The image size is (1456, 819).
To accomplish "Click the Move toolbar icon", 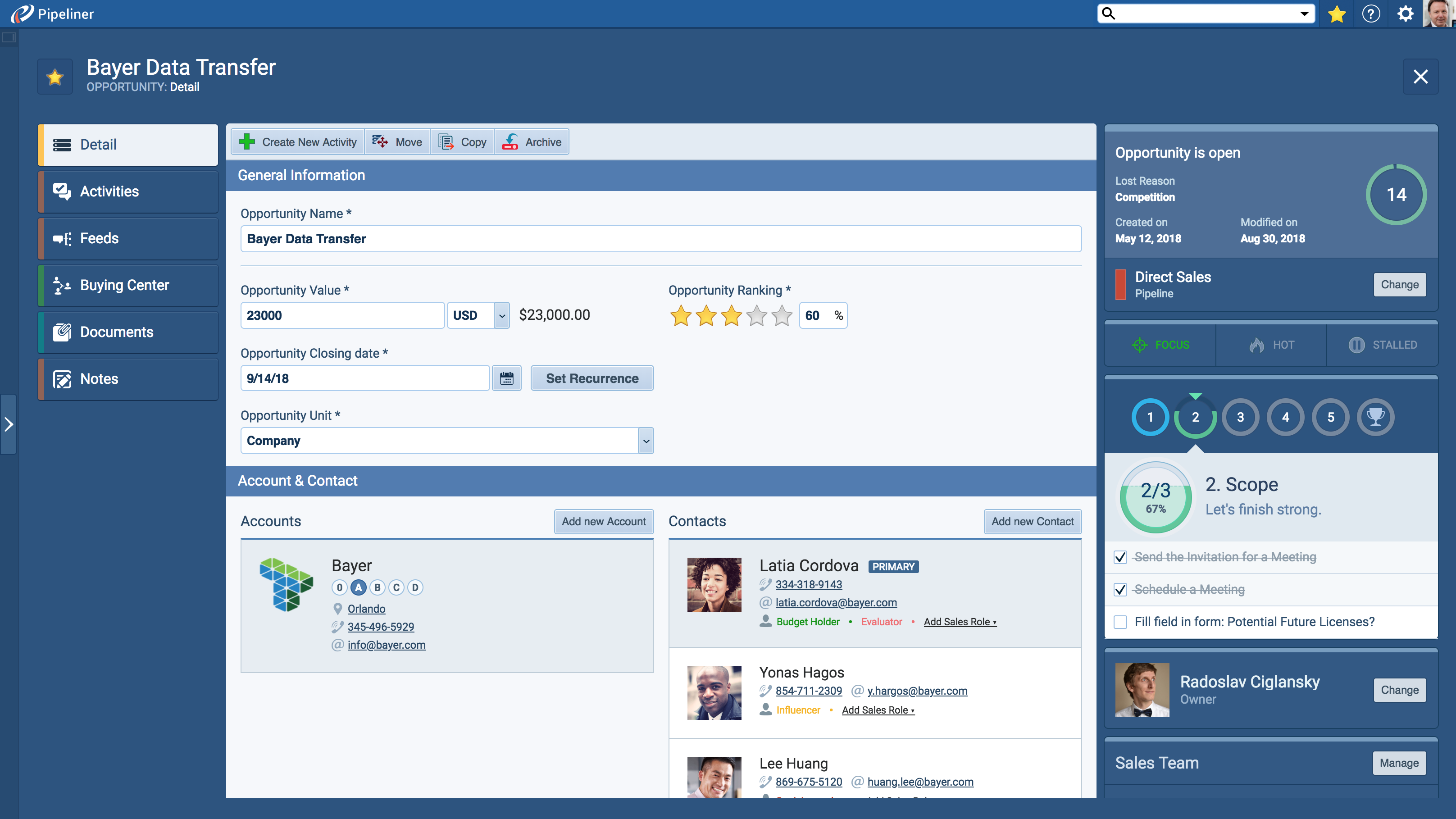I will [380, 142].
